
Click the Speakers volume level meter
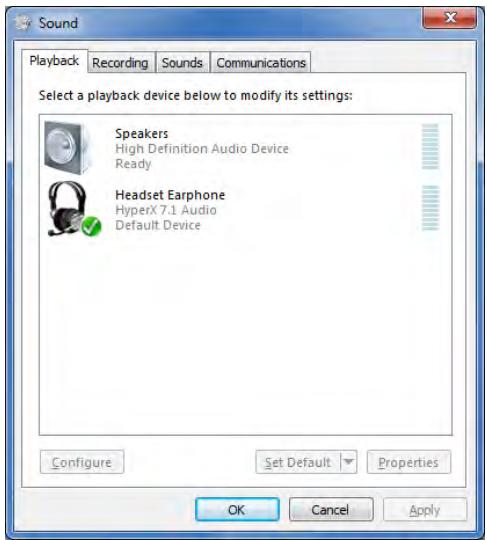tap(430, 147)
